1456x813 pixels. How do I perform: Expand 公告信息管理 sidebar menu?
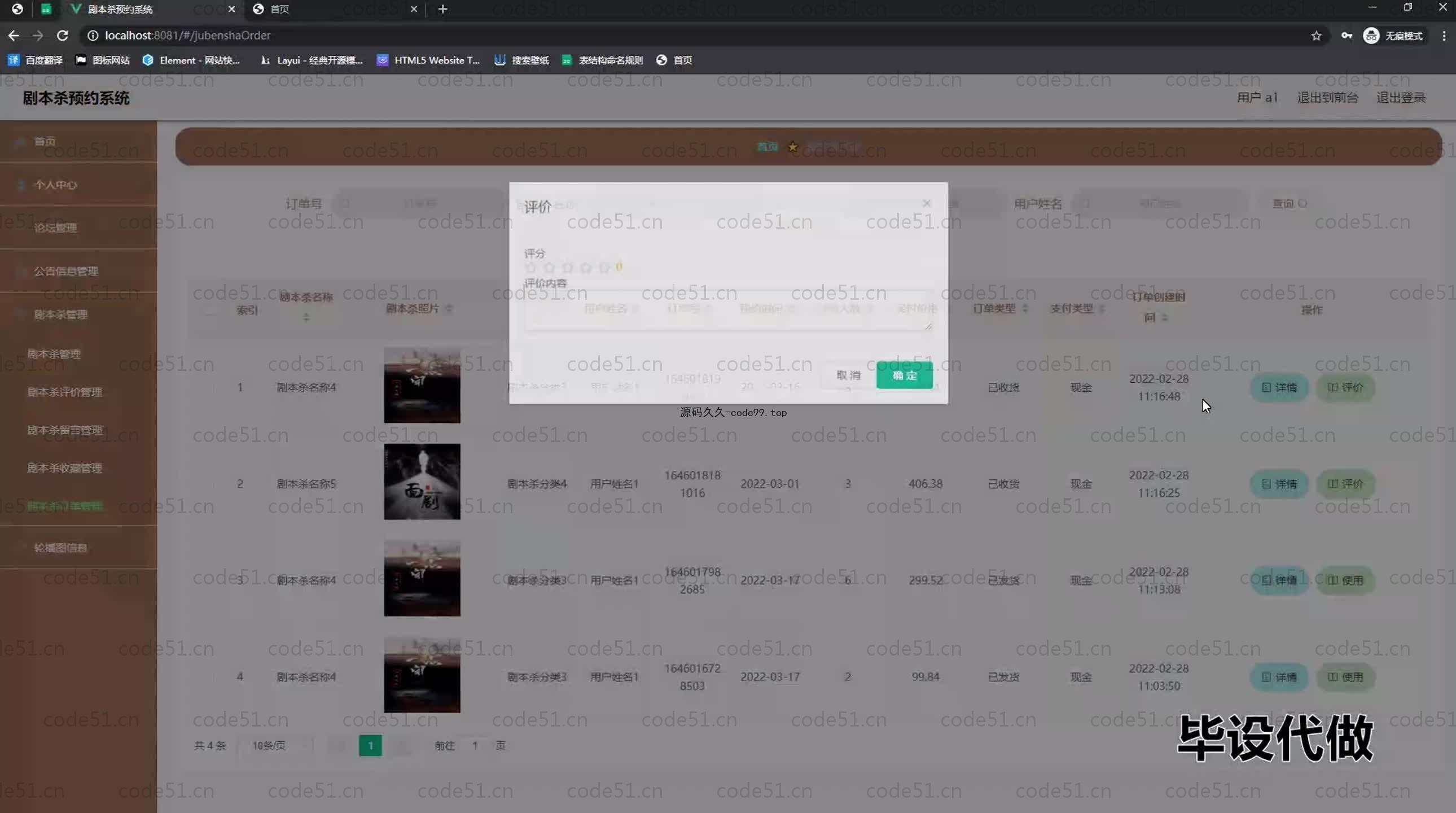tap(78, 272)
